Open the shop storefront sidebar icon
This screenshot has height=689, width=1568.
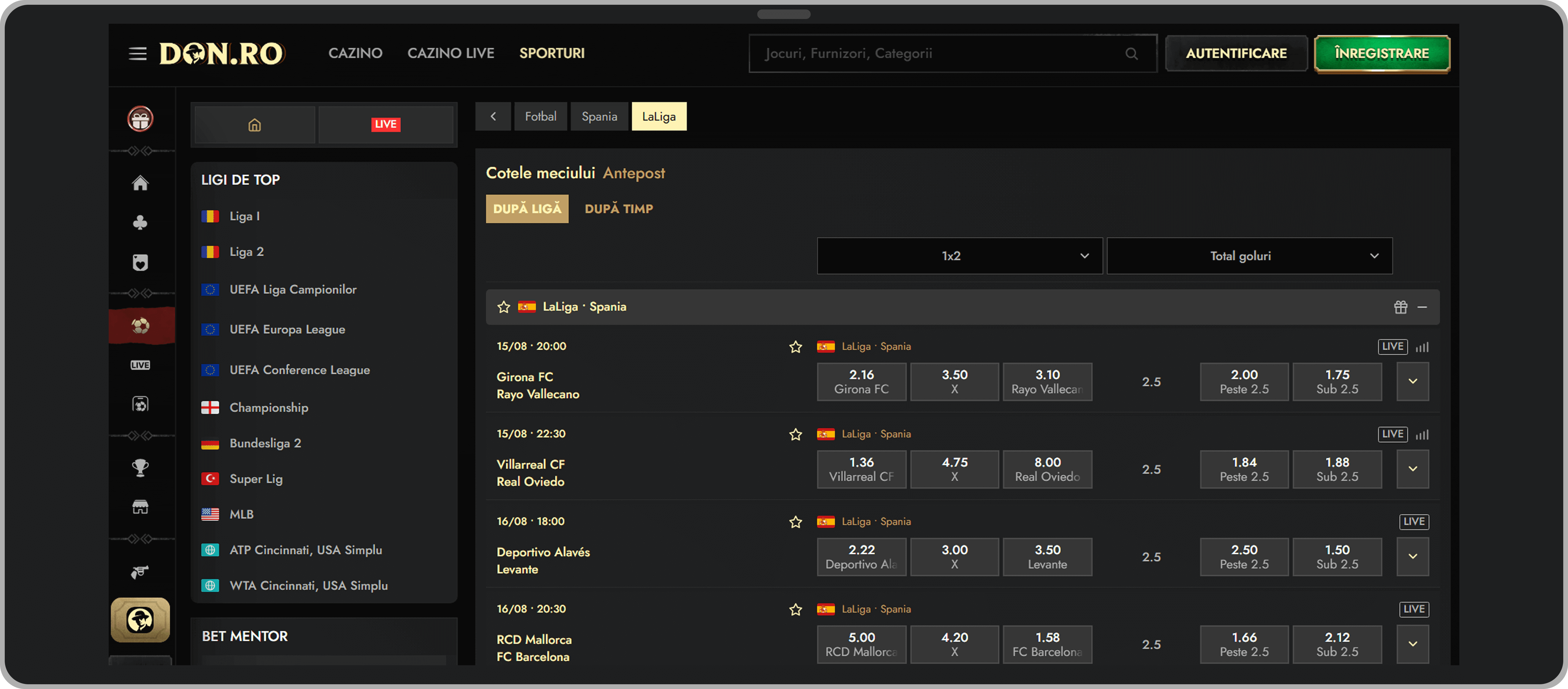(x=140, y=507)
